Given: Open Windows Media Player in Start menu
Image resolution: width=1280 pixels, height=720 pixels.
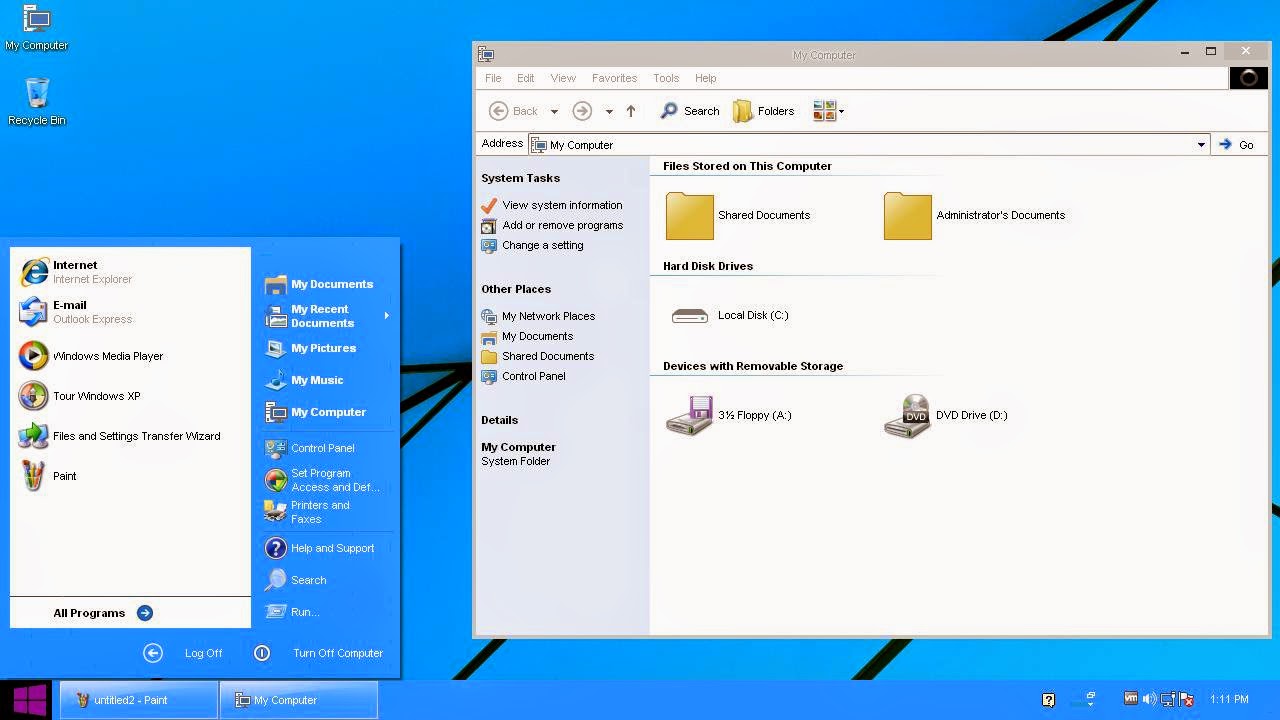Looking at the screenshot, I should point(91,356).
